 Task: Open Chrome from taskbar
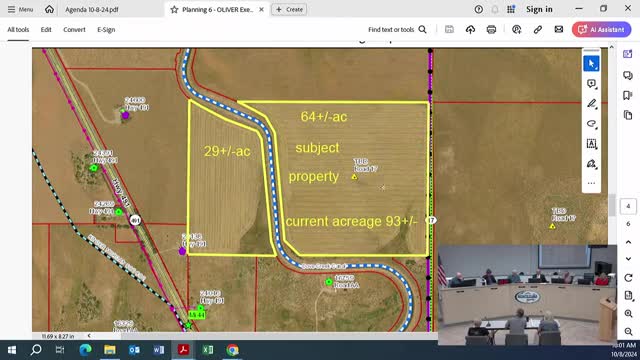[x=232, y=350]
